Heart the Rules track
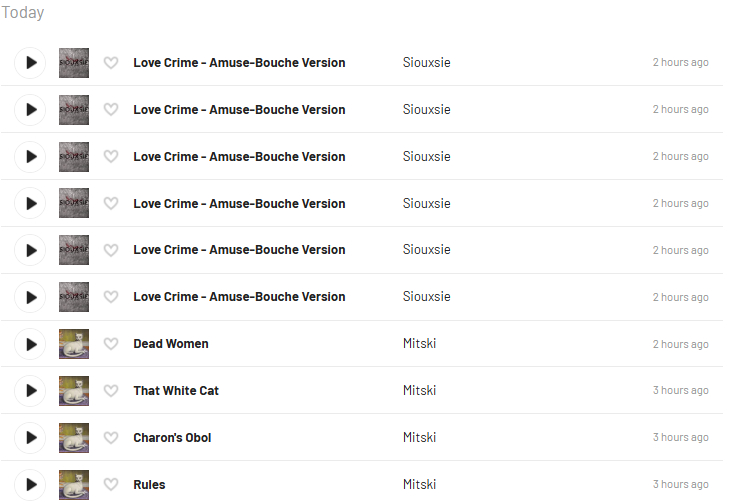Screen dimensions: 737x504 [x=111, y=485]
